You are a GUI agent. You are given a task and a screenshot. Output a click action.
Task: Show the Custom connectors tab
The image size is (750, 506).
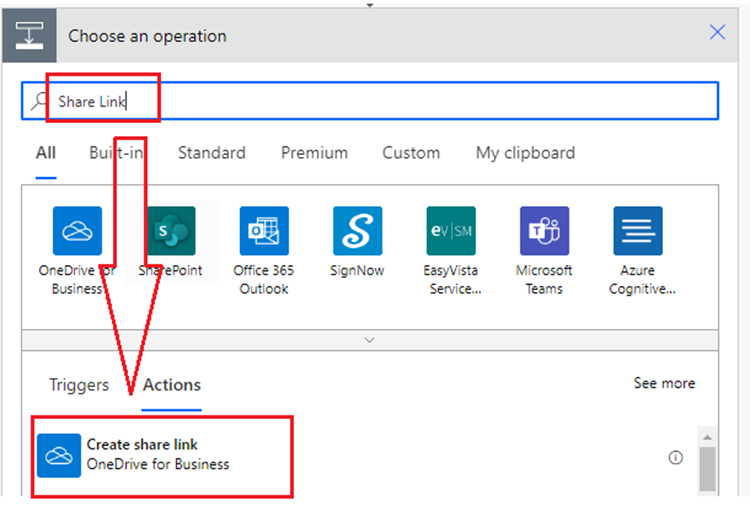(411, 153)
